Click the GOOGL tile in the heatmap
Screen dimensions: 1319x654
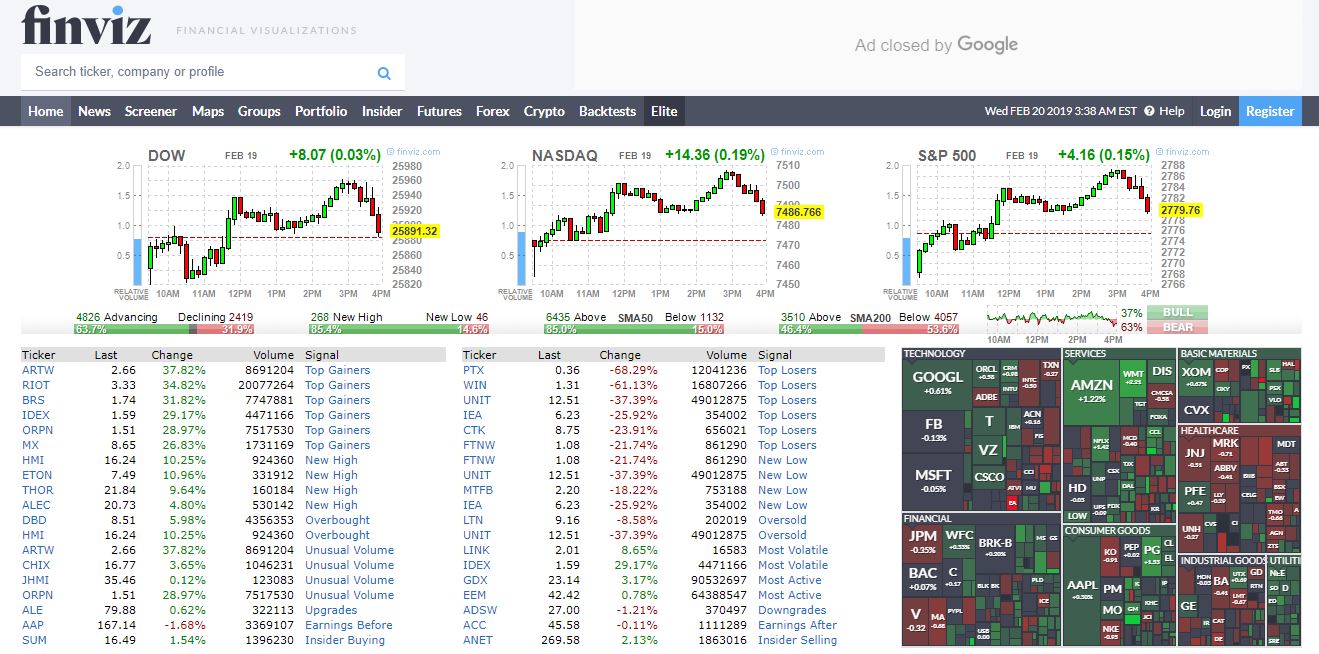coord(938,383)
